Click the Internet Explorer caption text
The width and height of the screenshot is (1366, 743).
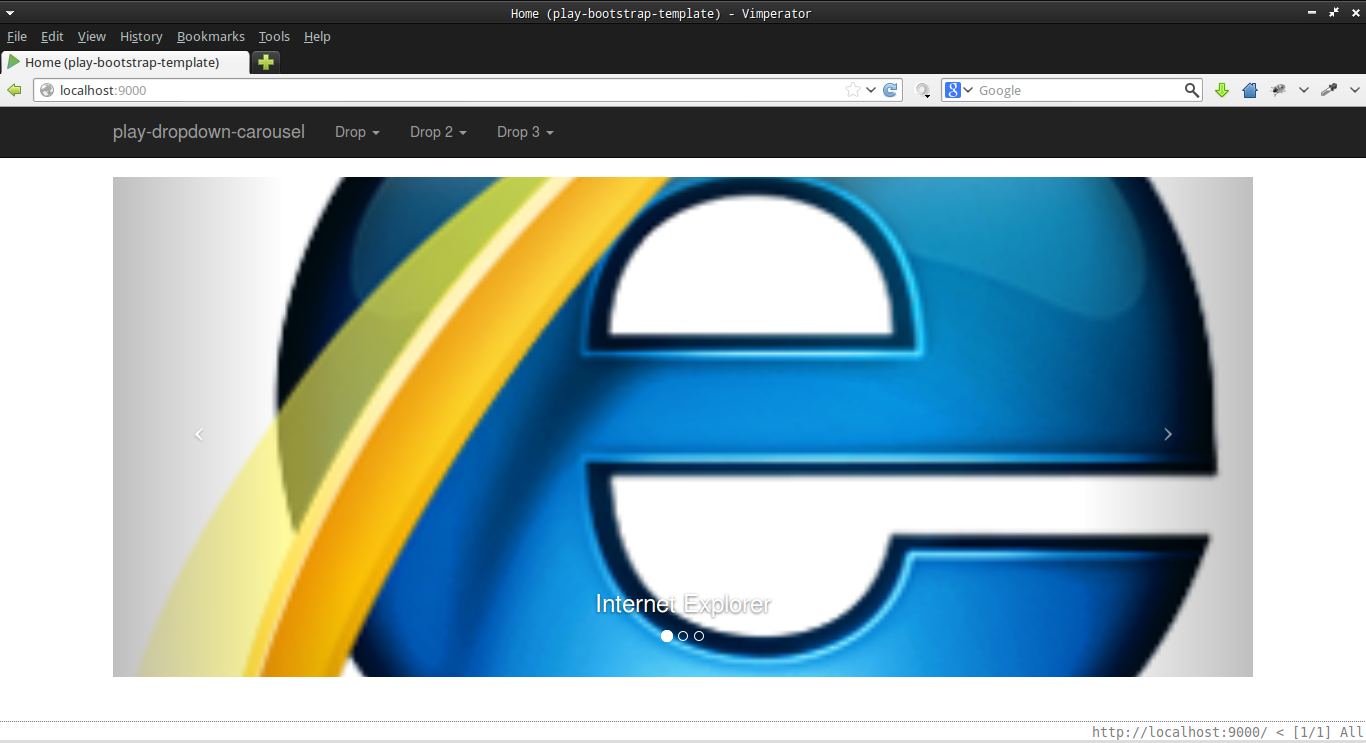click(683, 604)
